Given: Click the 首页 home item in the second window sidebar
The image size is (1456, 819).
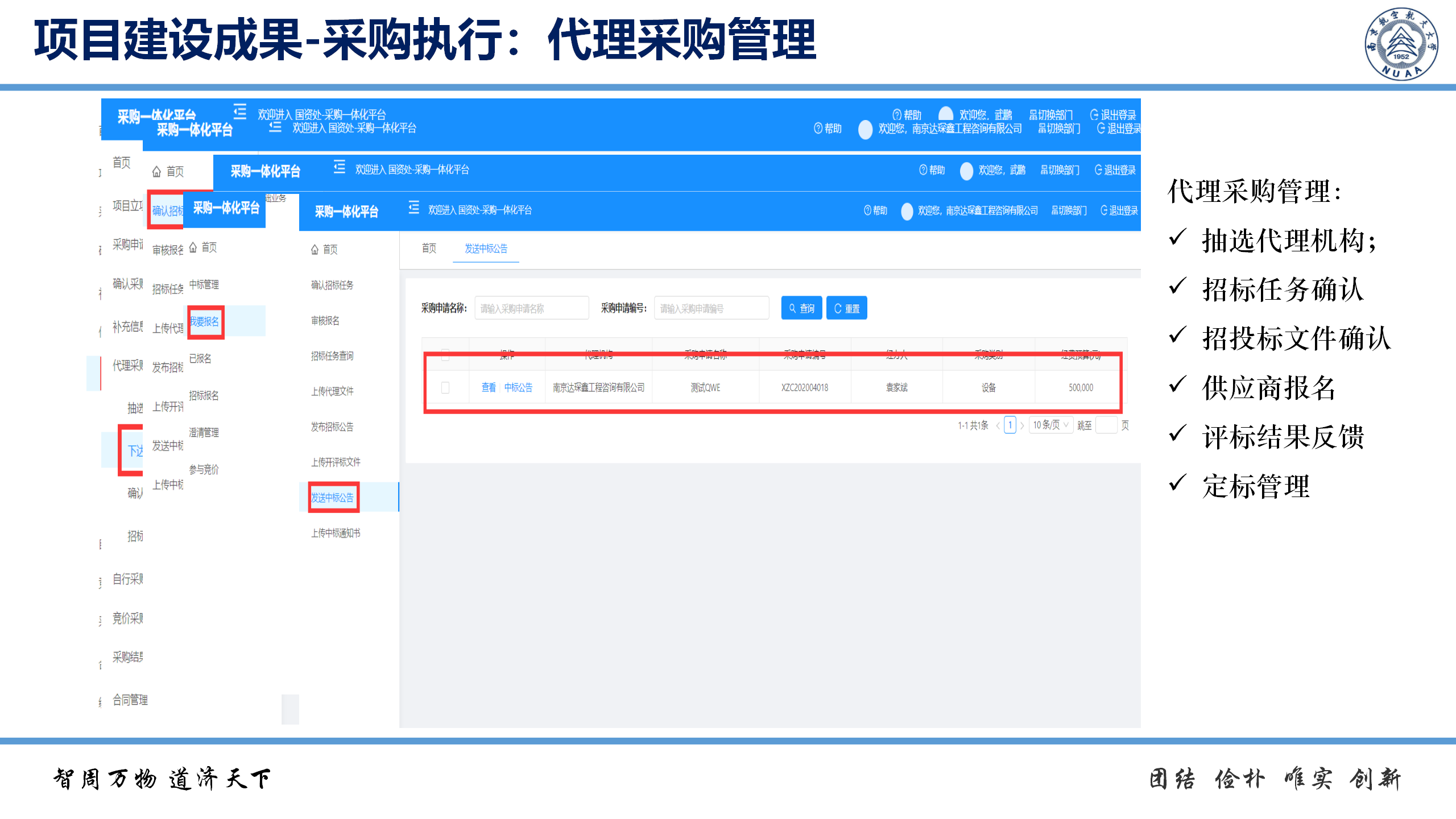Looking at the screenshot, I should point(168,172).
